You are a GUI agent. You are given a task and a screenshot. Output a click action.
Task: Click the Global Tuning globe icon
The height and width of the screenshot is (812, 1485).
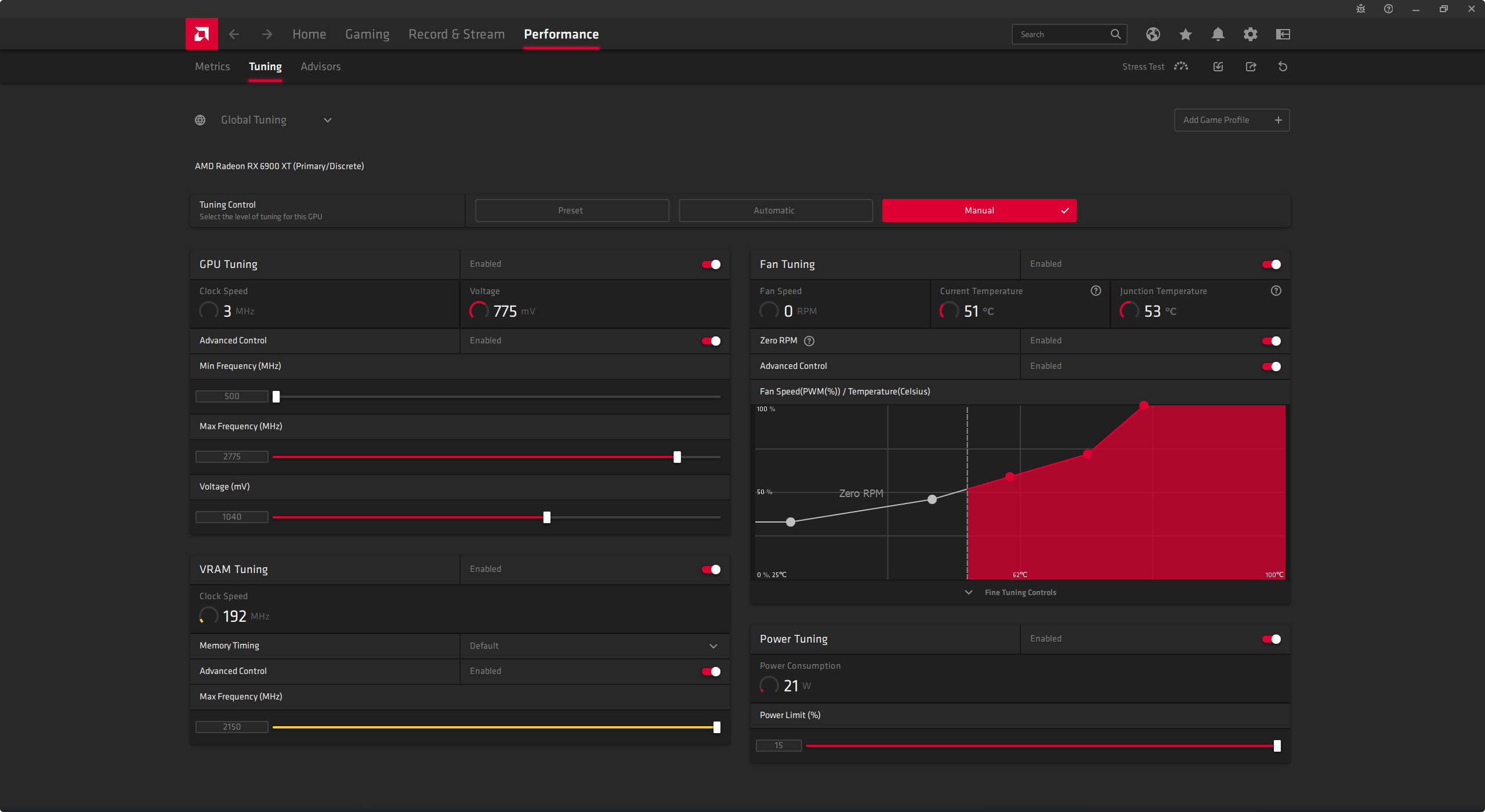click(x=200, y=120)
